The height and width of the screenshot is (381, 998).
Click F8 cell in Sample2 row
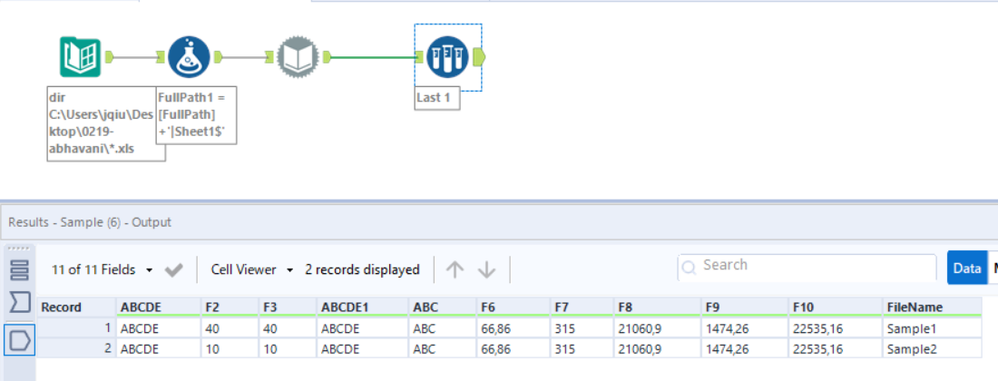click(x=657, y=349)
